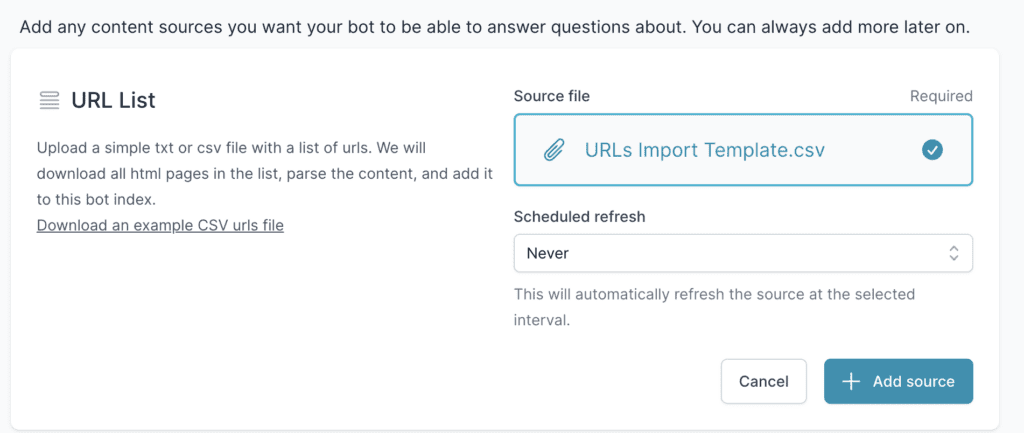Select the word Never in the refresh field
The height and width of the screenshot is (433, 1024).
(548, 253)
